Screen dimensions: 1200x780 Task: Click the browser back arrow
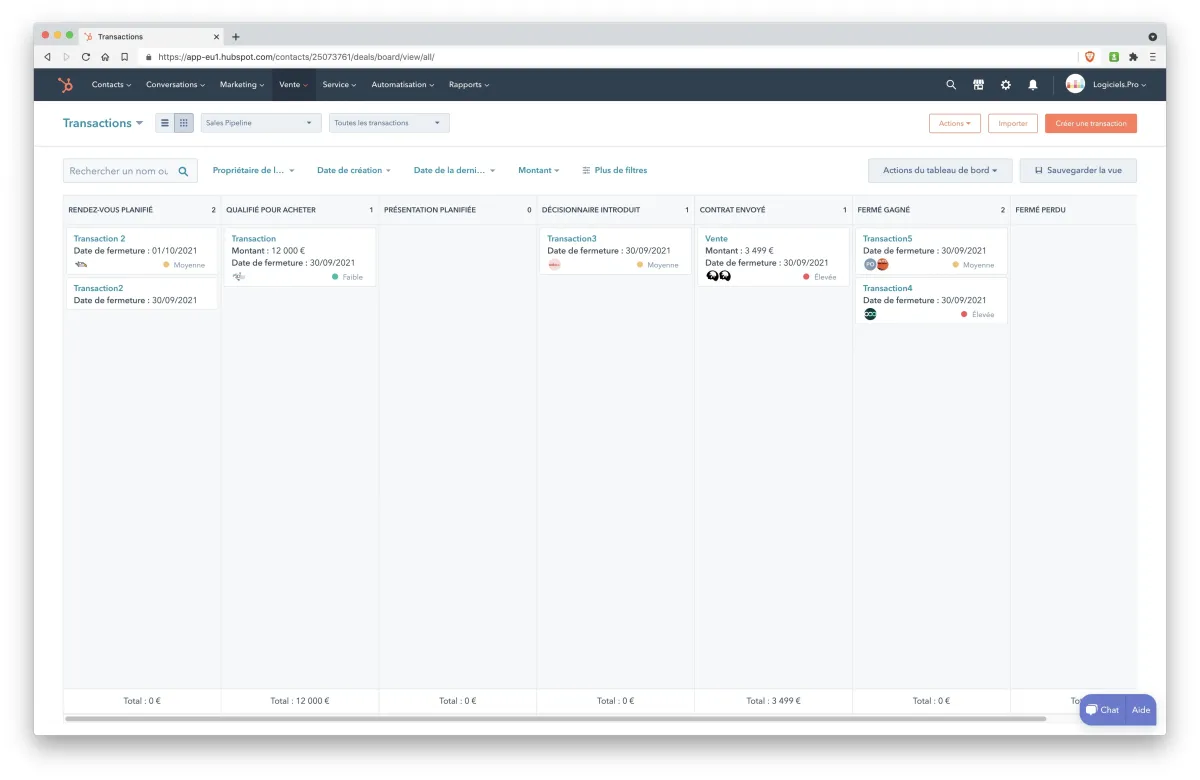48,57
